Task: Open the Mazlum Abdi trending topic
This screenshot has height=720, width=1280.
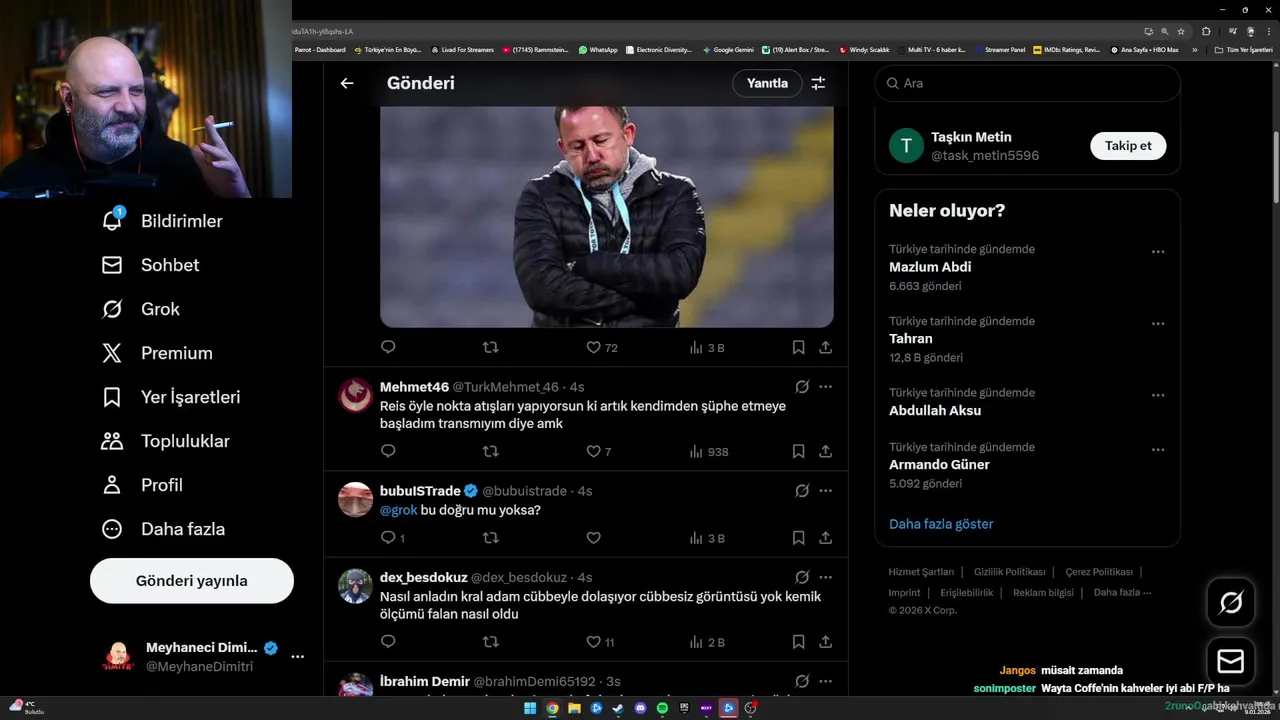Action: pos(930,267)
